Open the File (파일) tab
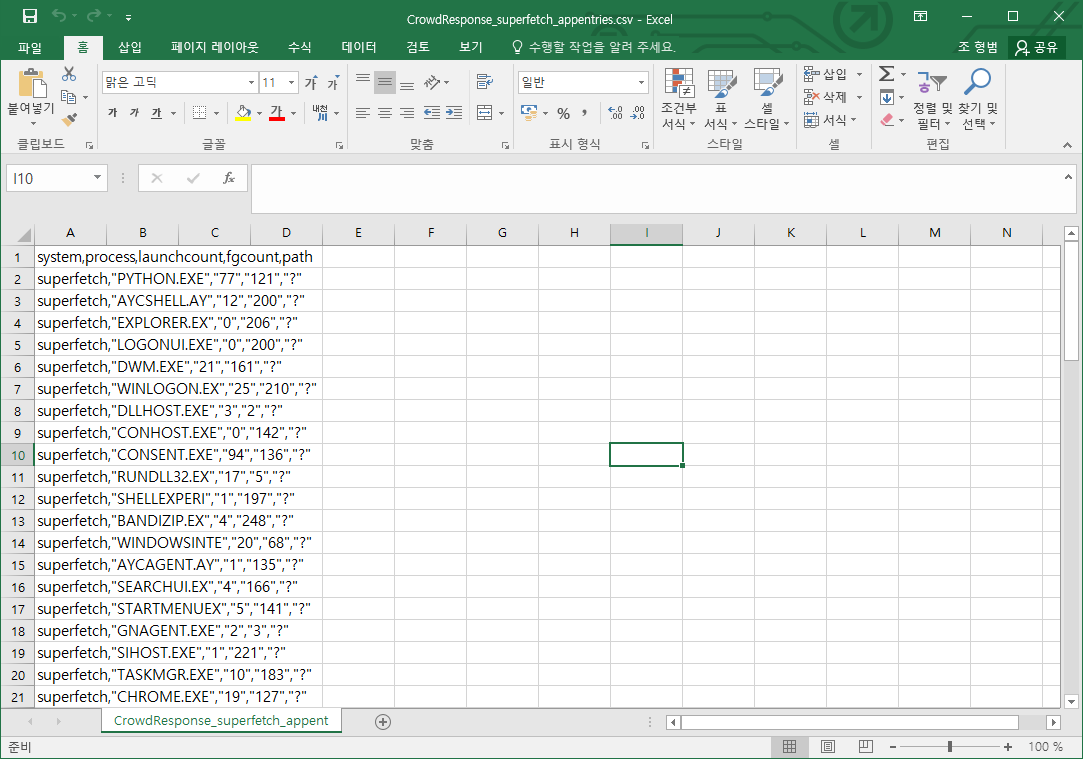This screenshot has width=1083, height=759. (30, 47)
